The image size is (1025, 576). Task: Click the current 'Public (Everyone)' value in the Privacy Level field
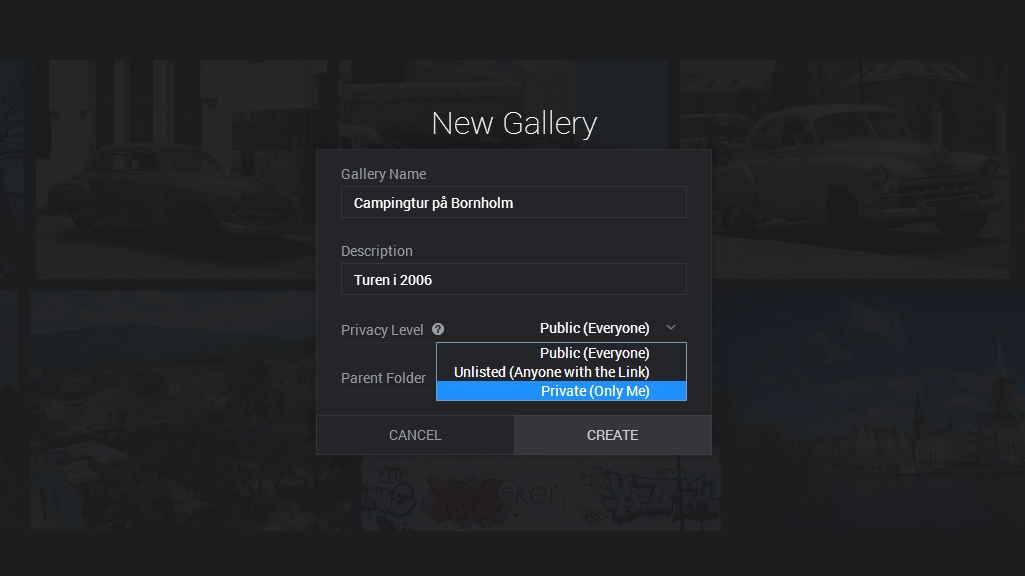(x=594, y=328)
